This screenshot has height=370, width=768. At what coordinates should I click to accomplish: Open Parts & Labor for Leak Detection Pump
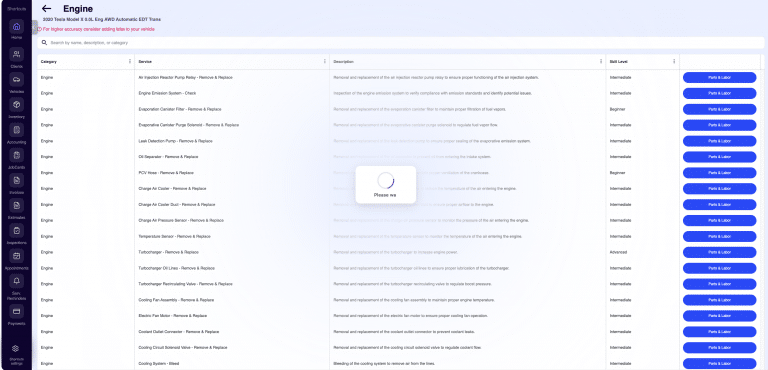coord(720,141)
